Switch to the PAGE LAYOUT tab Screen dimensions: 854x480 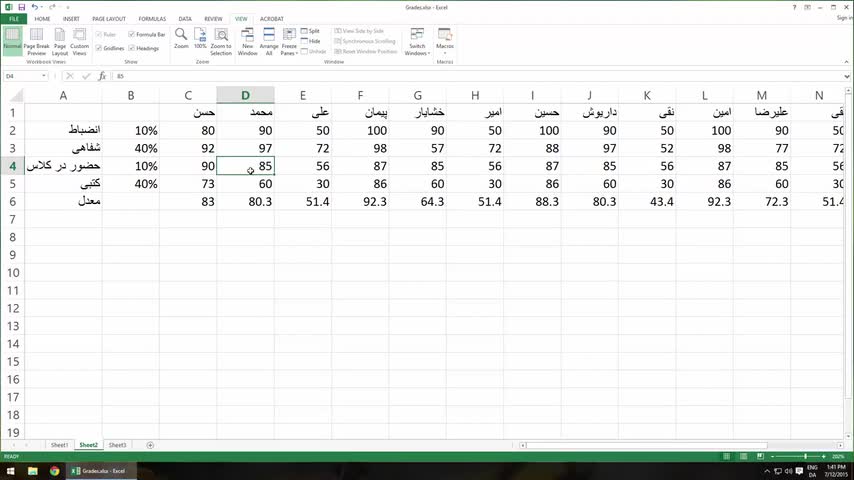pos(109,19)
